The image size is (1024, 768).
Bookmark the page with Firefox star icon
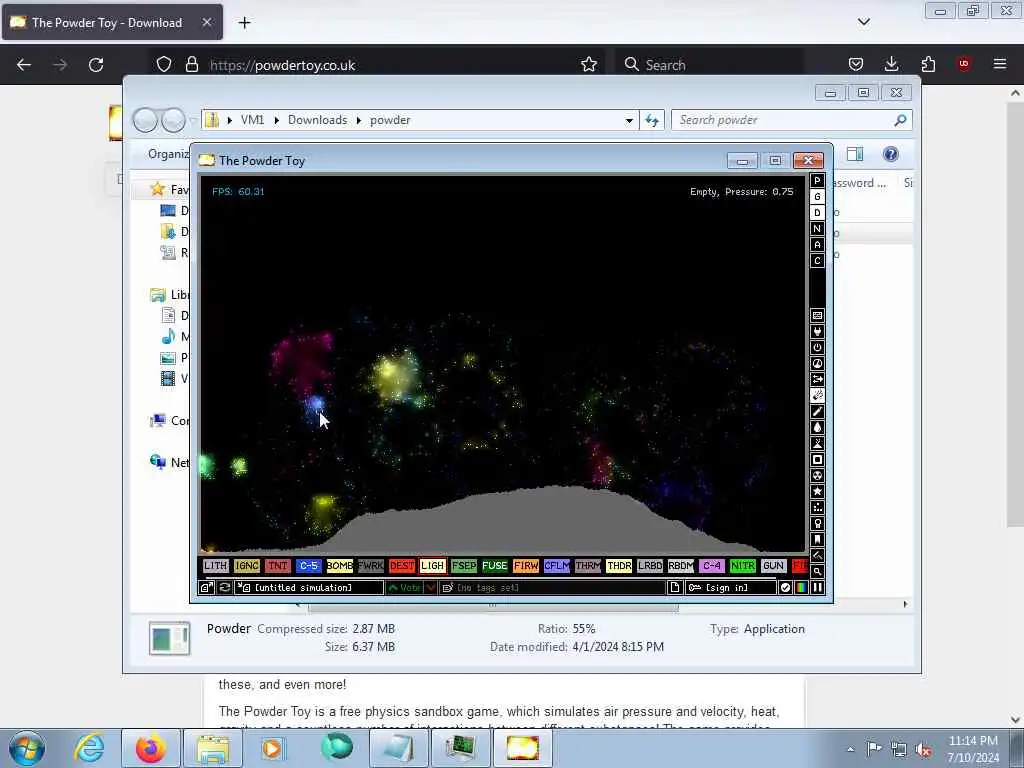[x=588, y=65]
